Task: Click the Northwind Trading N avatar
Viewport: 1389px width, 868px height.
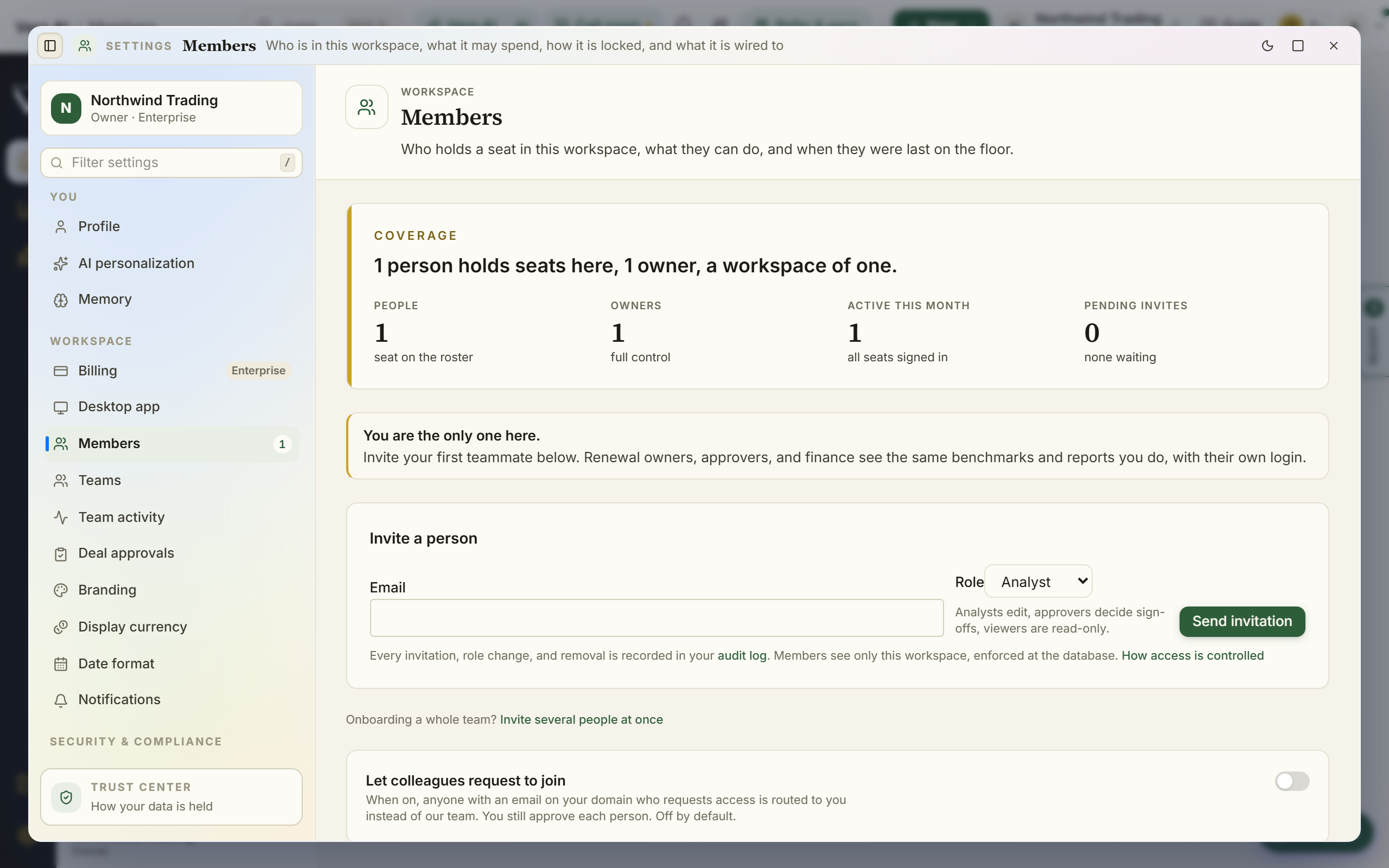Action: (x=66, y=108)
